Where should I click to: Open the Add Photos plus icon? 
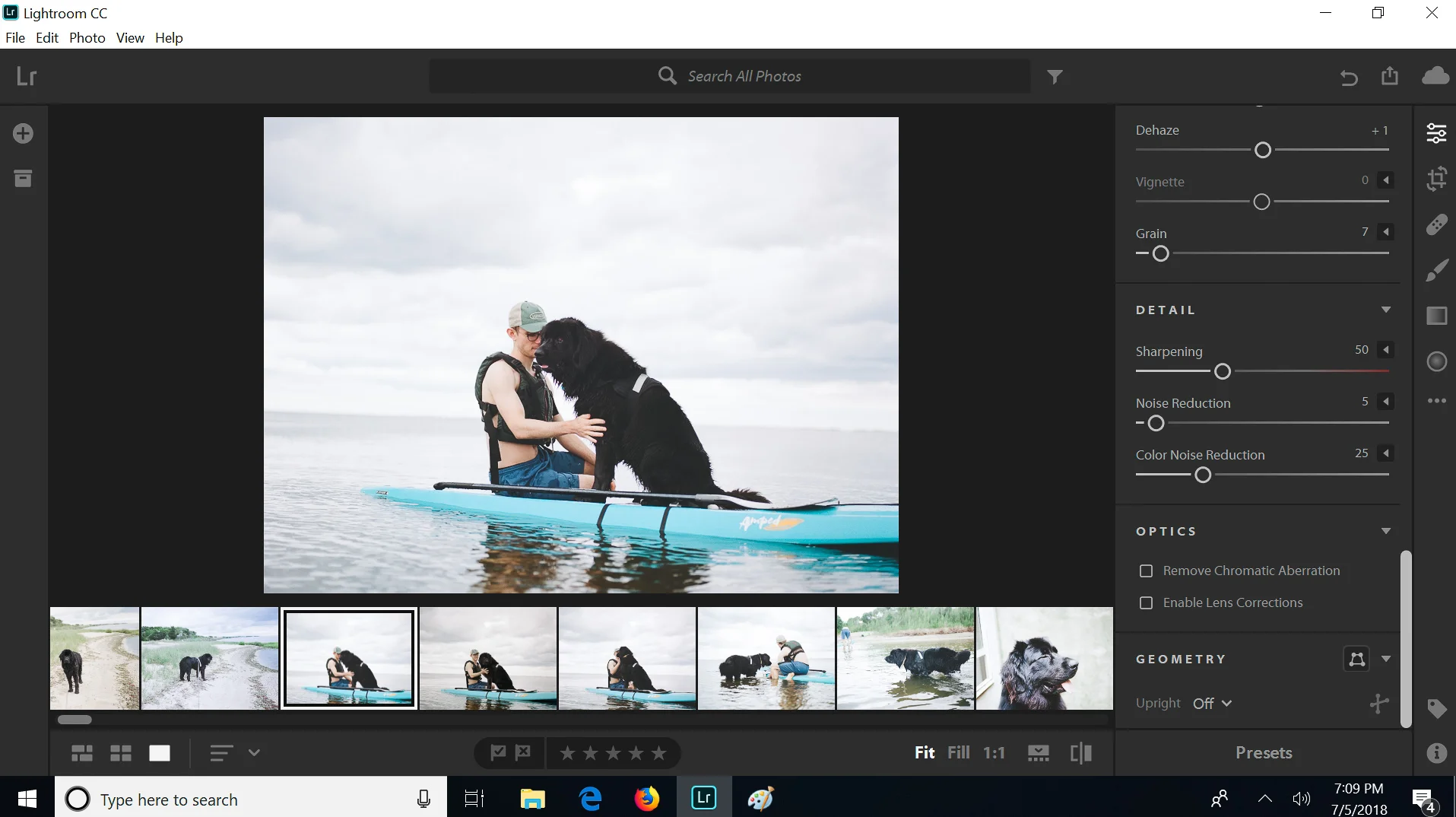click(x=23, y=134)
